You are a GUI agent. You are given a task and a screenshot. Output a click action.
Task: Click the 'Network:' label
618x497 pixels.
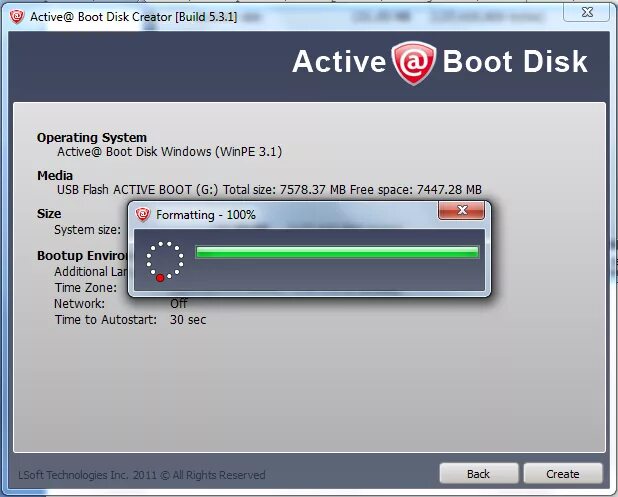(79, 303)
